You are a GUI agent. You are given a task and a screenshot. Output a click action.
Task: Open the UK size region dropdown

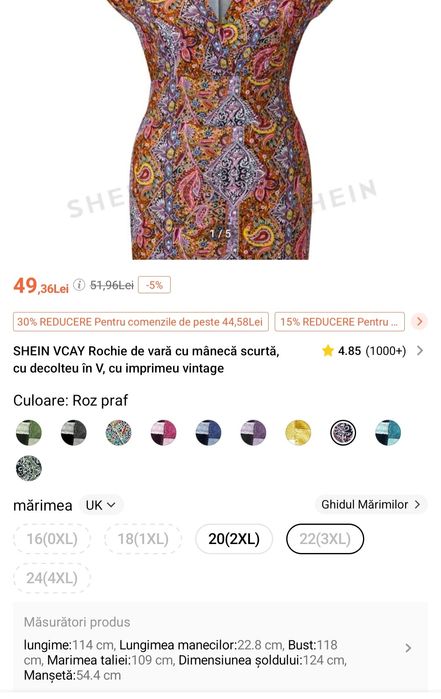click(101, 505)
